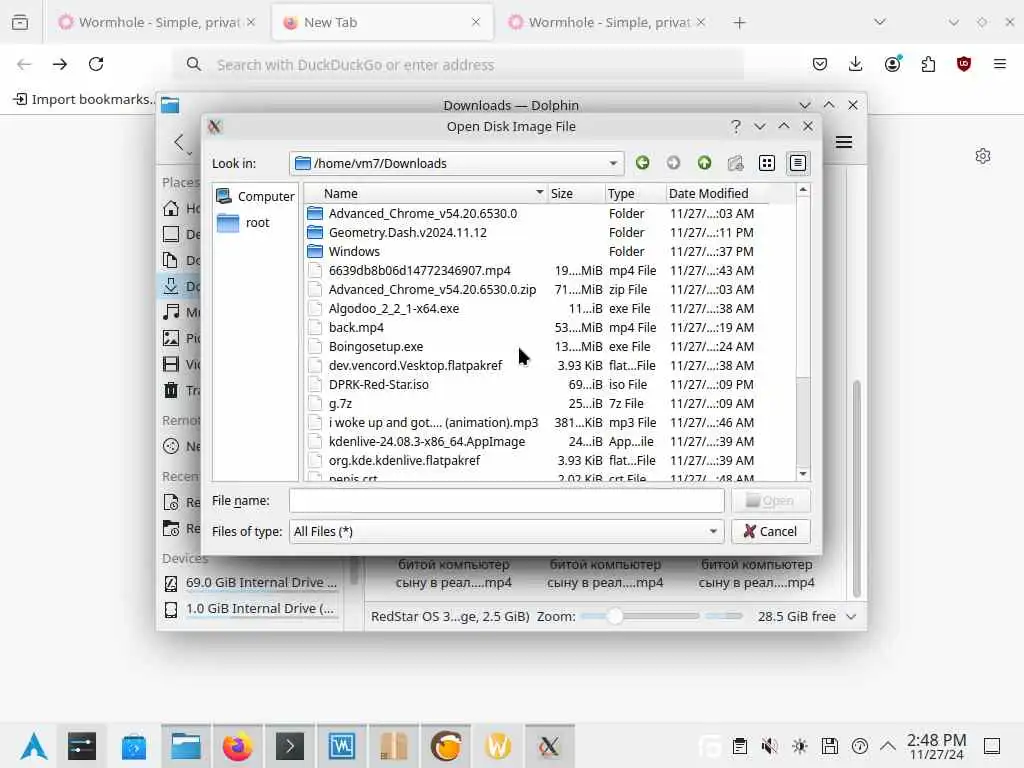1024x768 pixels.
Task: Click Import bookmarks link
Action: [84, 99]
